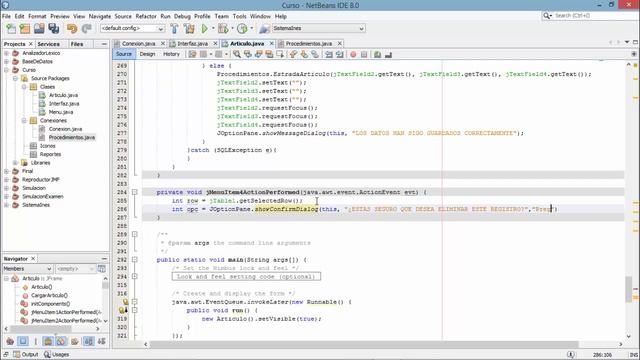Minimize the Projects panel group
This screenshot has width=640, height=360.
click(x=104, y=44)
